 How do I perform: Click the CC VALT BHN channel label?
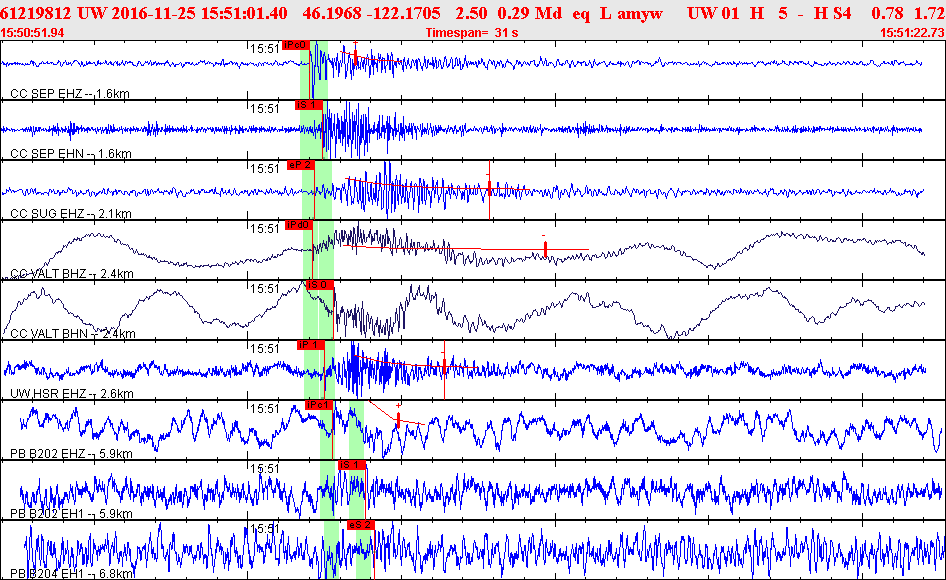[x=70, y=334]
